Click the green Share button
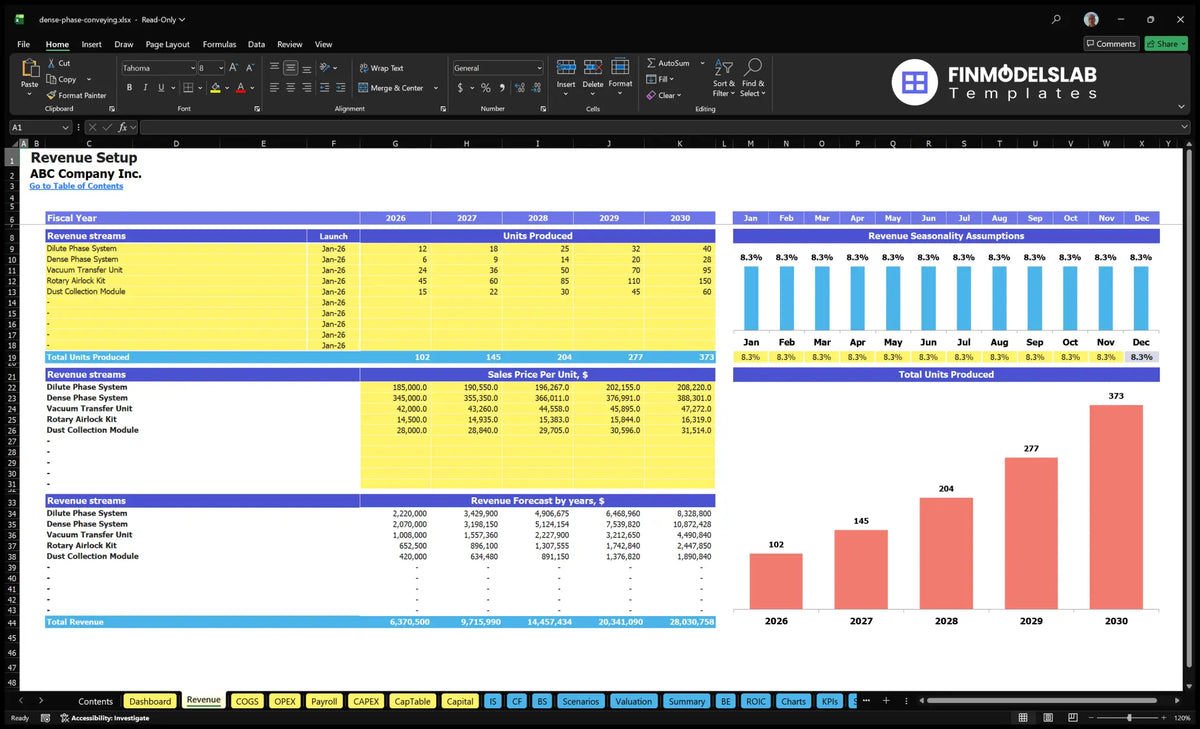Viewport: 1200px width, 729px height. 1166,44
